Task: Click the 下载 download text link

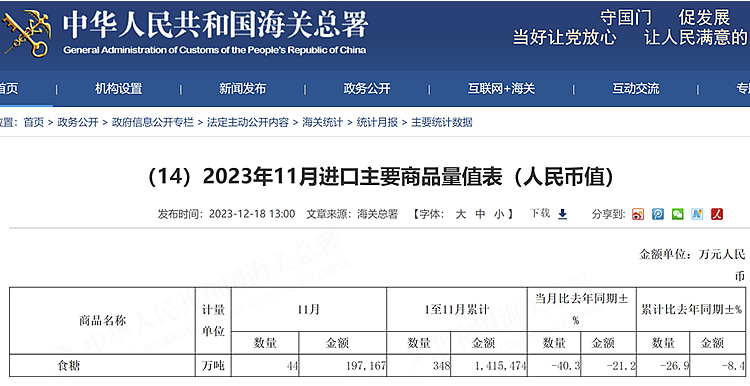Action: pos(540,213)
